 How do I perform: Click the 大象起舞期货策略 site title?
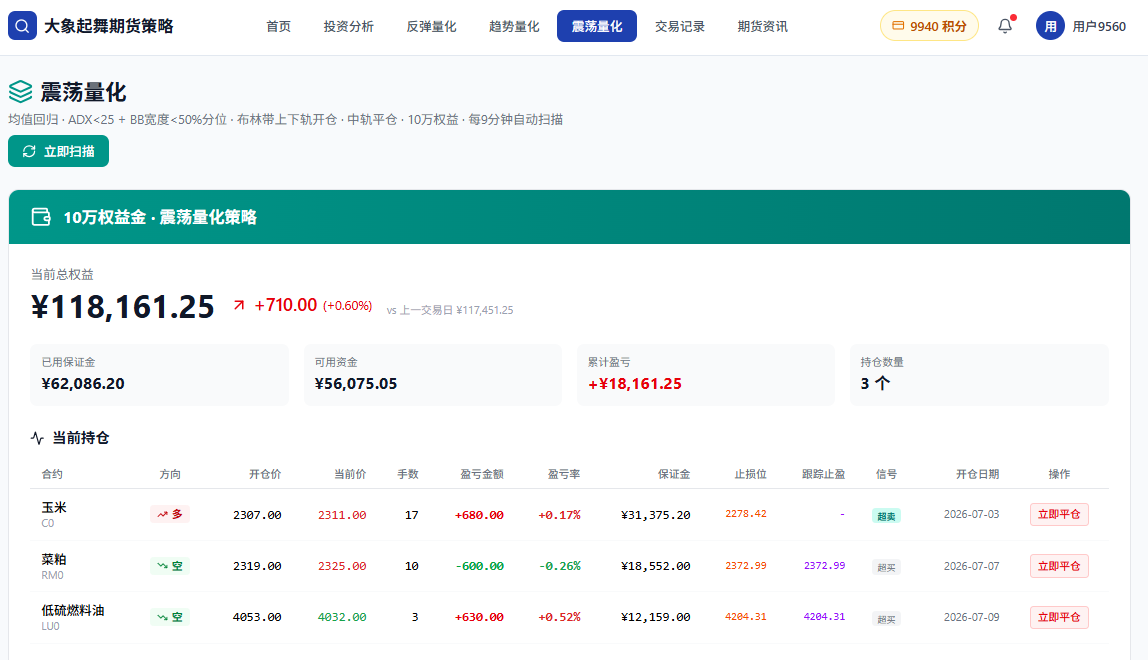click(108, 26)
